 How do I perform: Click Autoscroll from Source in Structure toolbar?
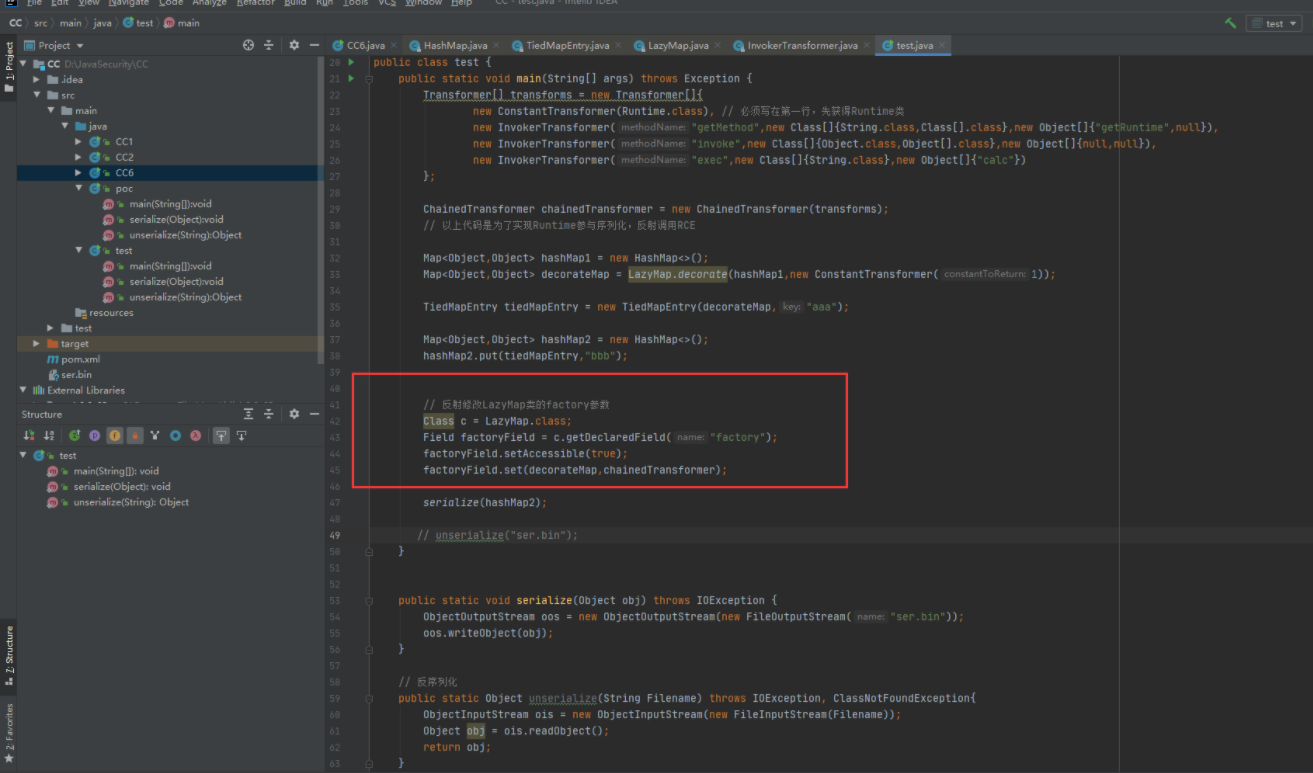tap(241, 435)
